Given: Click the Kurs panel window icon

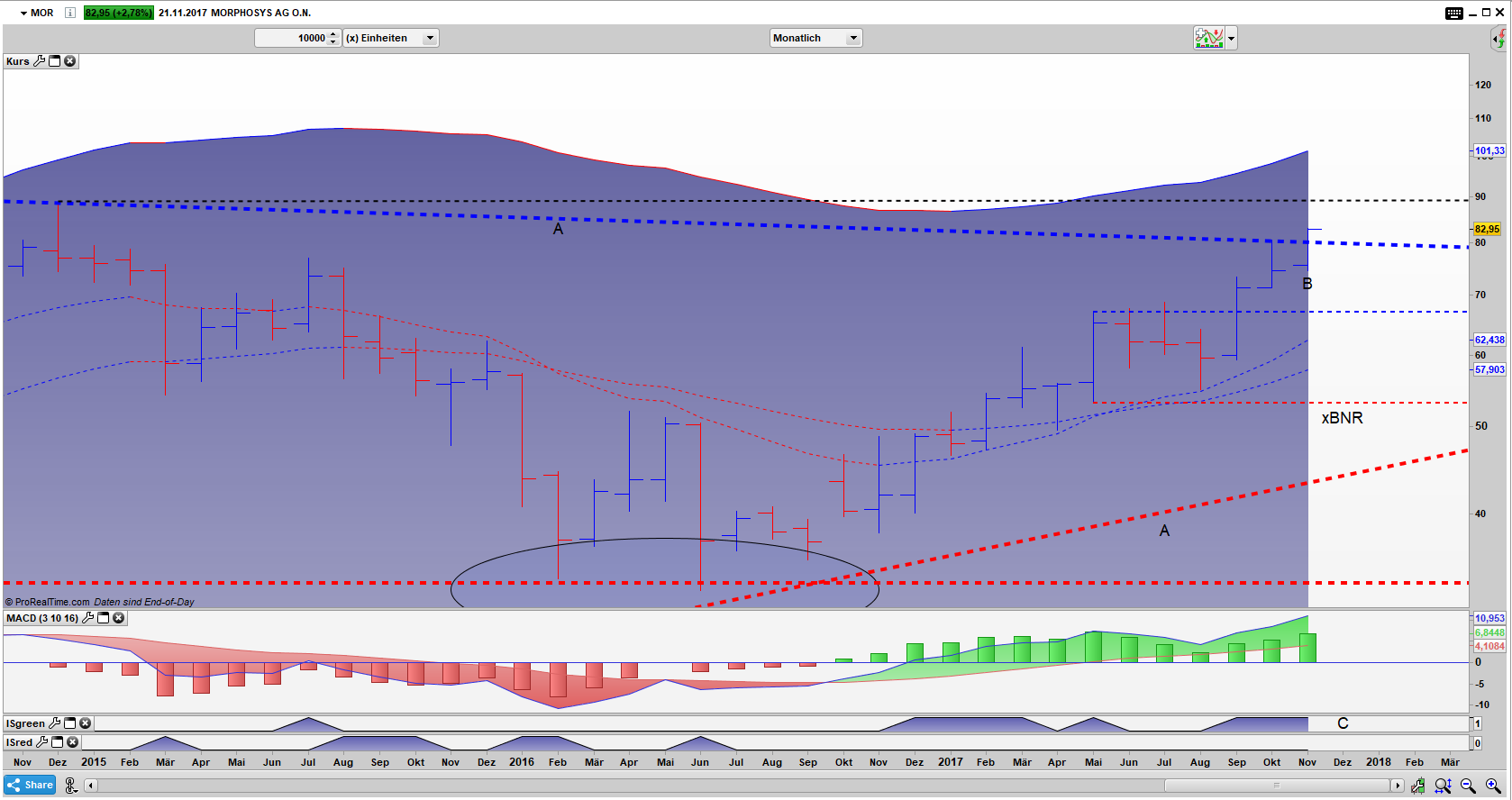Looking at the screenshot, I should click(x=54, y=61).
